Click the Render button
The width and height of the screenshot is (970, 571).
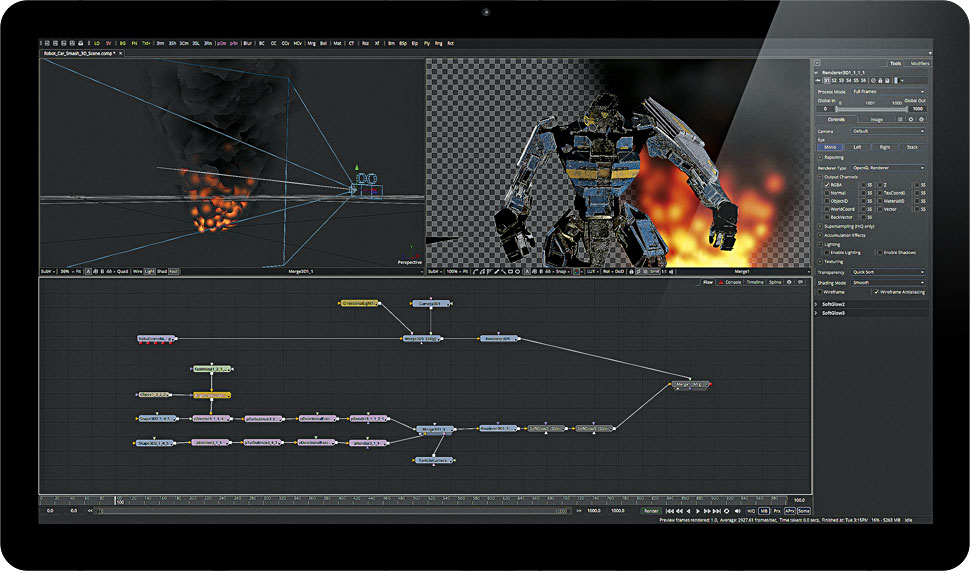pyautogui.click(x=651, y=510)
